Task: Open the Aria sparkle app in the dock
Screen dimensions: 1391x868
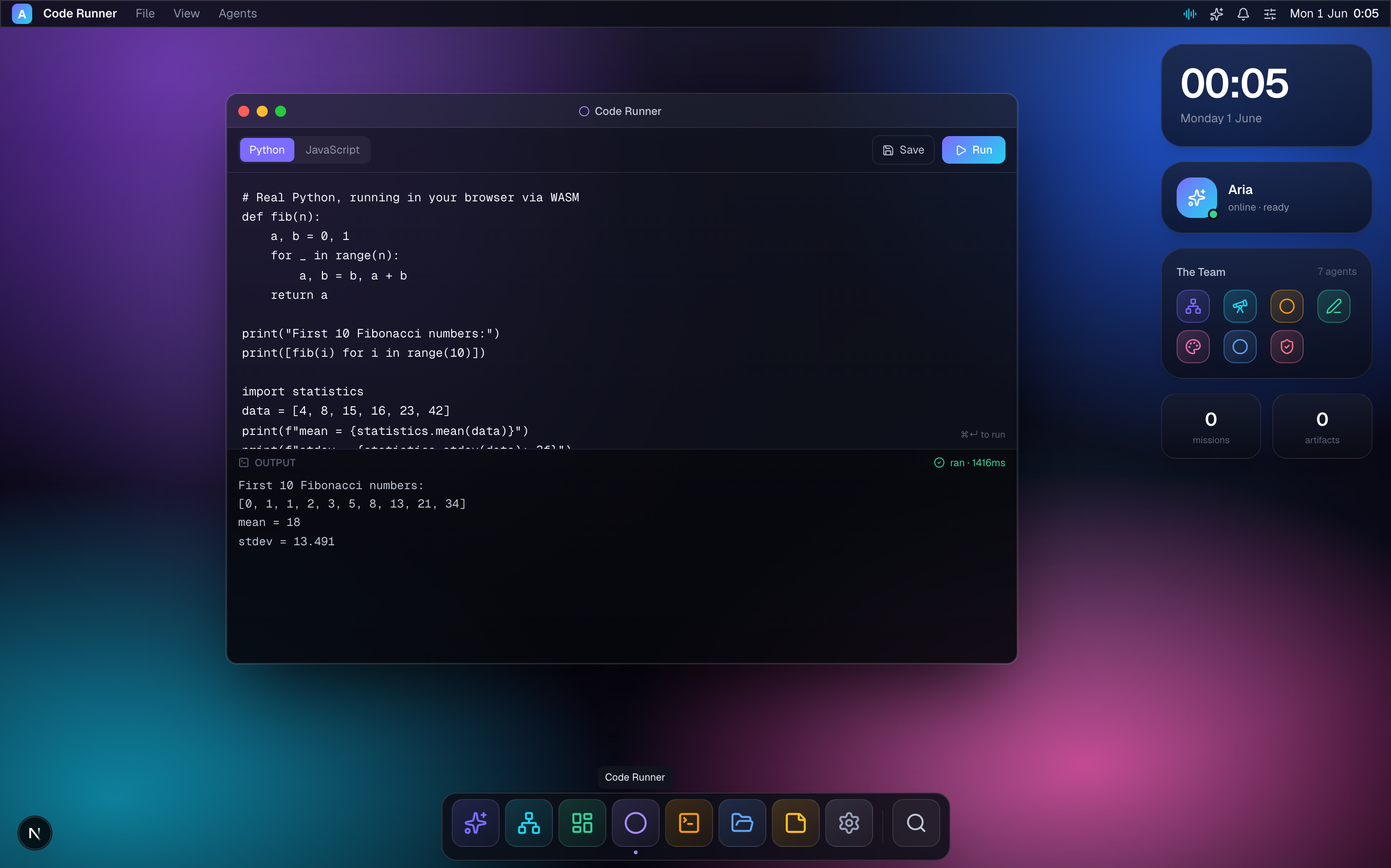Action: 475,822
